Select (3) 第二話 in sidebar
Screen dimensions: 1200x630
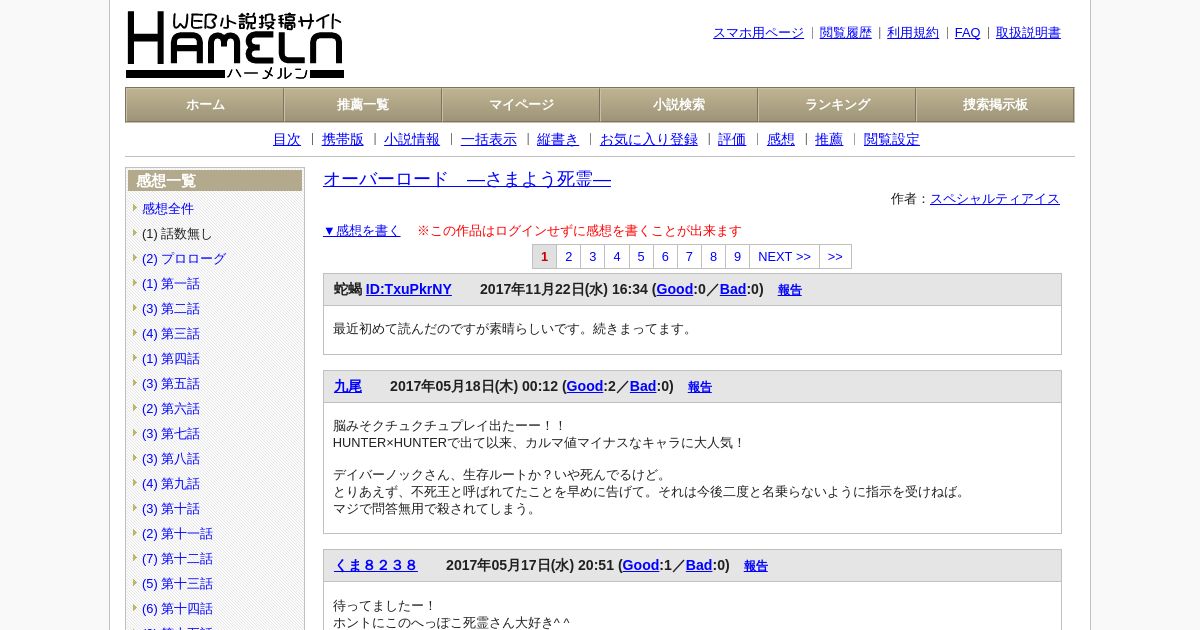click(171, 309)
